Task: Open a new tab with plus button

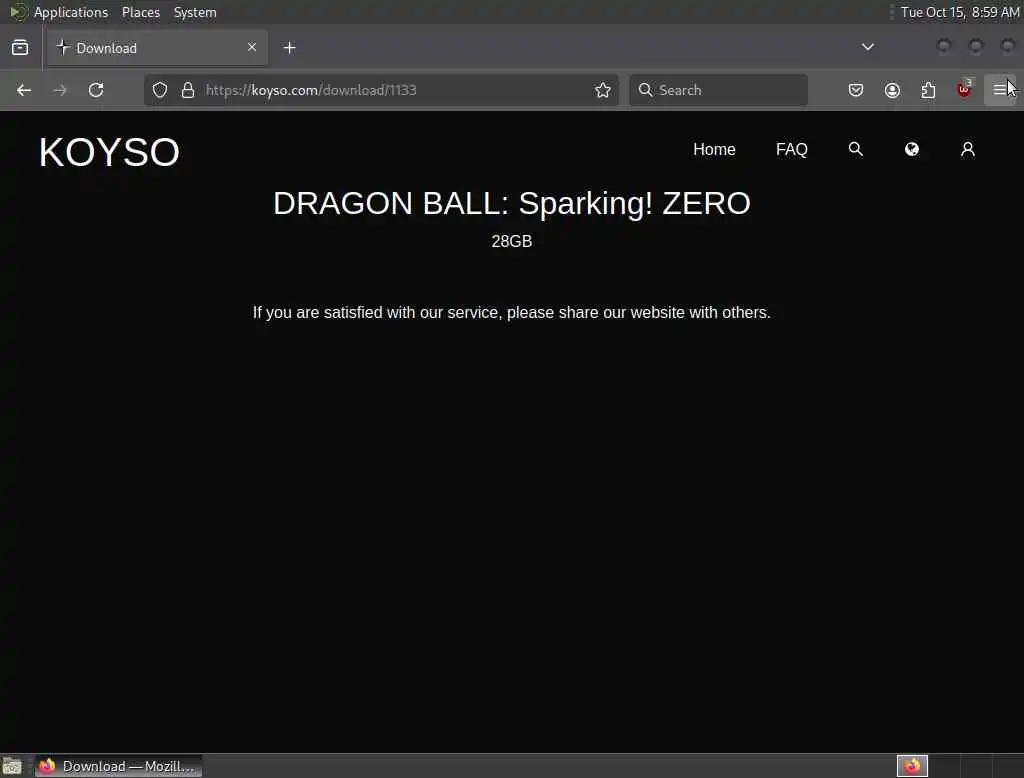Action: click(289, 48)
